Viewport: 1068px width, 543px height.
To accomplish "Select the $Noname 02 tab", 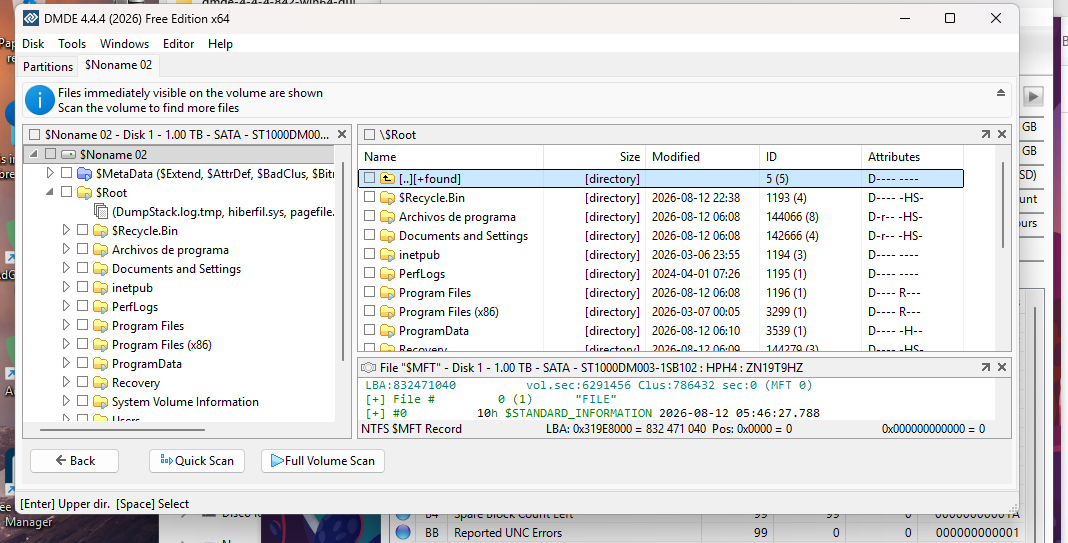I will [119, 65].
